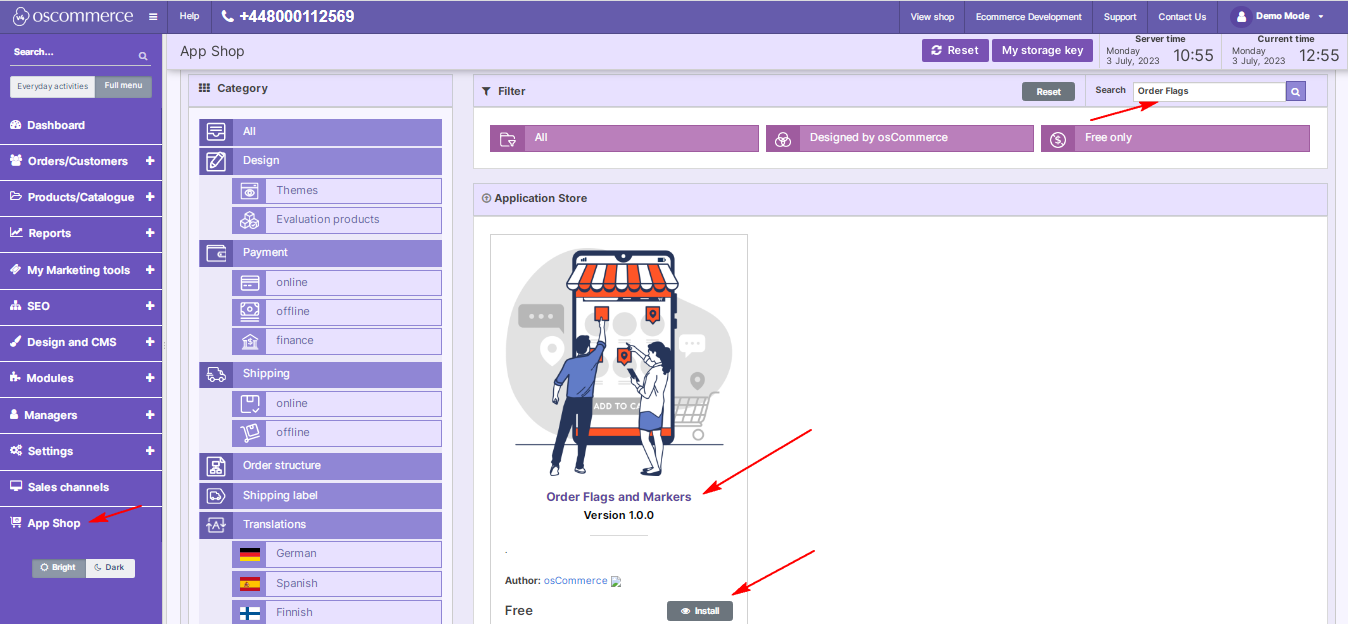The image size is (1348, 624).
Task: Click the Order Flags search input field
Action: (1209, 91)
